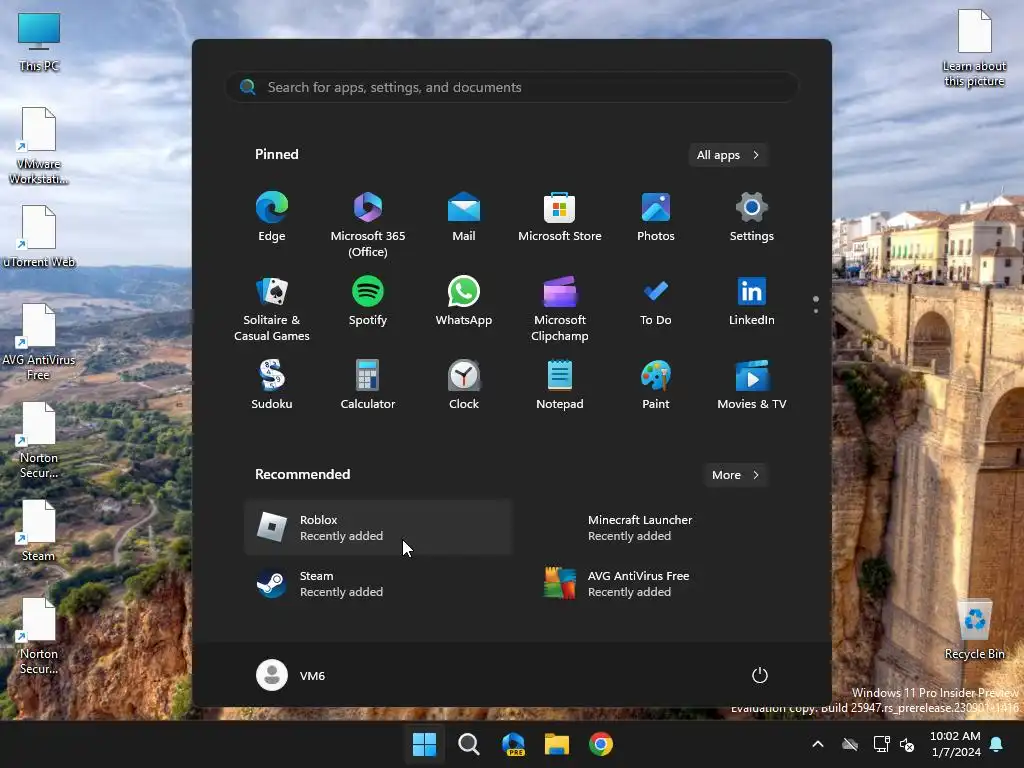The width and height of the screenshot is (1024, 768).
Task: Select uTorrent Web desktop shortcut
Action: coord(39,236)
